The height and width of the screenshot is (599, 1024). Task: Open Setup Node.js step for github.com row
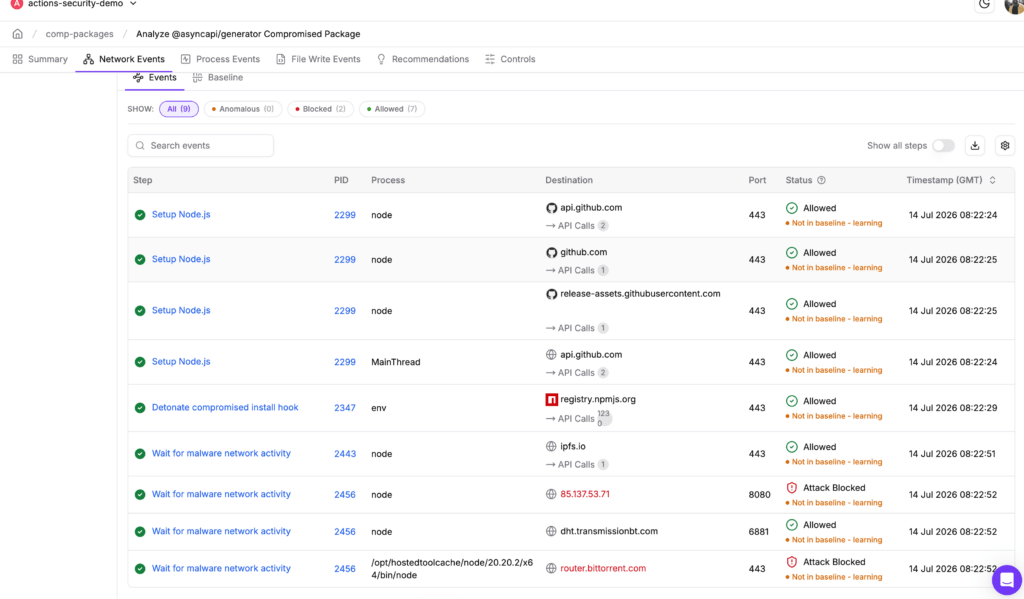tap(181, 259)
